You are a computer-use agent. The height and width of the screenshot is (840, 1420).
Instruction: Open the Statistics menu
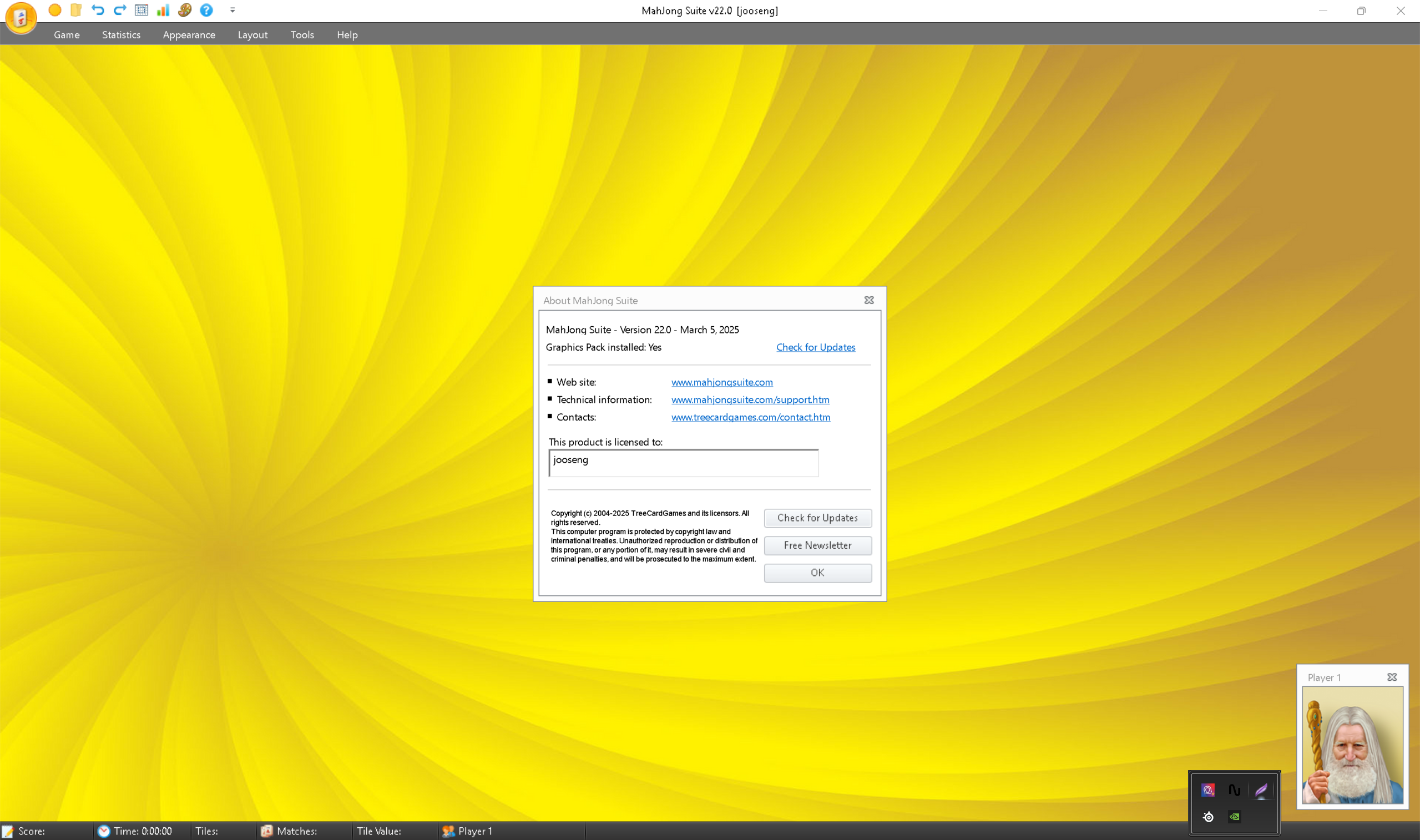(x=121, y=34)
